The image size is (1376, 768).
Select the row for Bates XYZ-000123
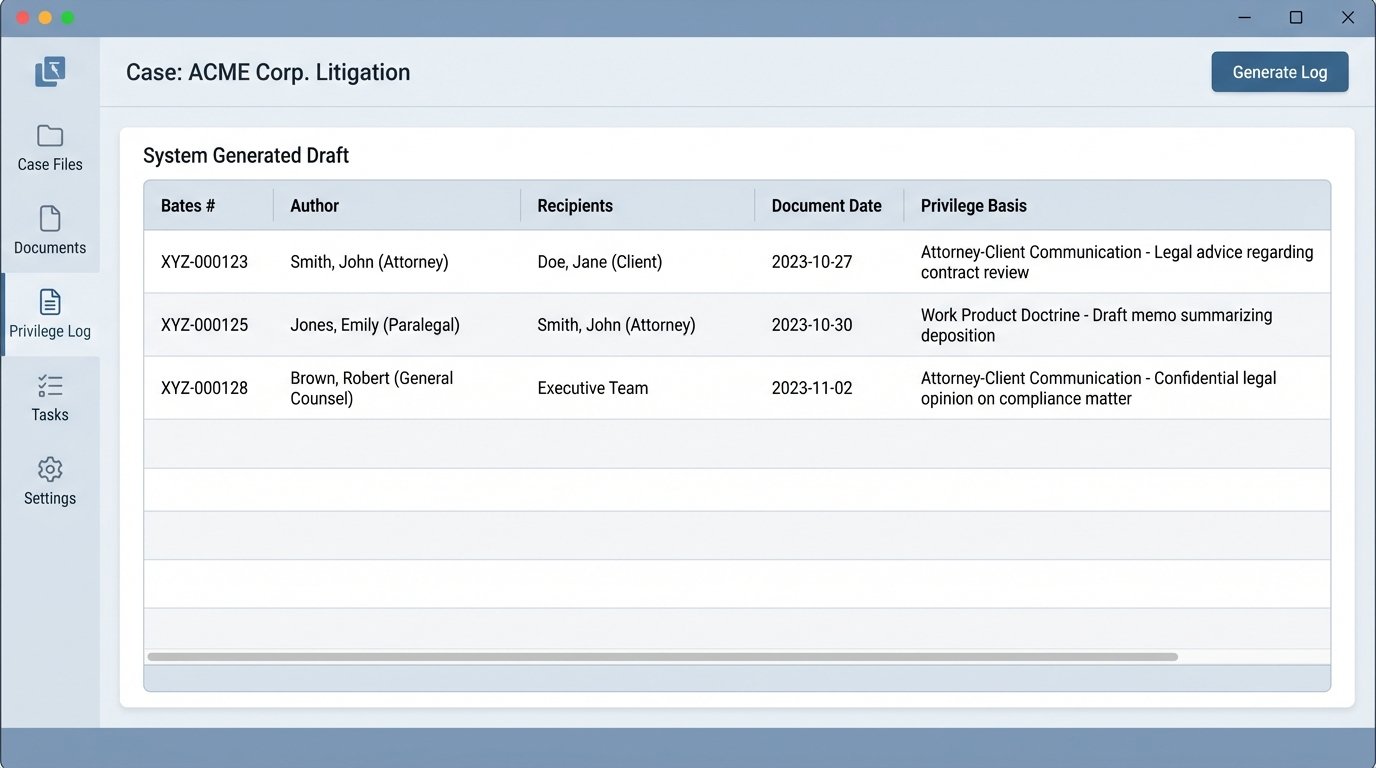[600, 261]
